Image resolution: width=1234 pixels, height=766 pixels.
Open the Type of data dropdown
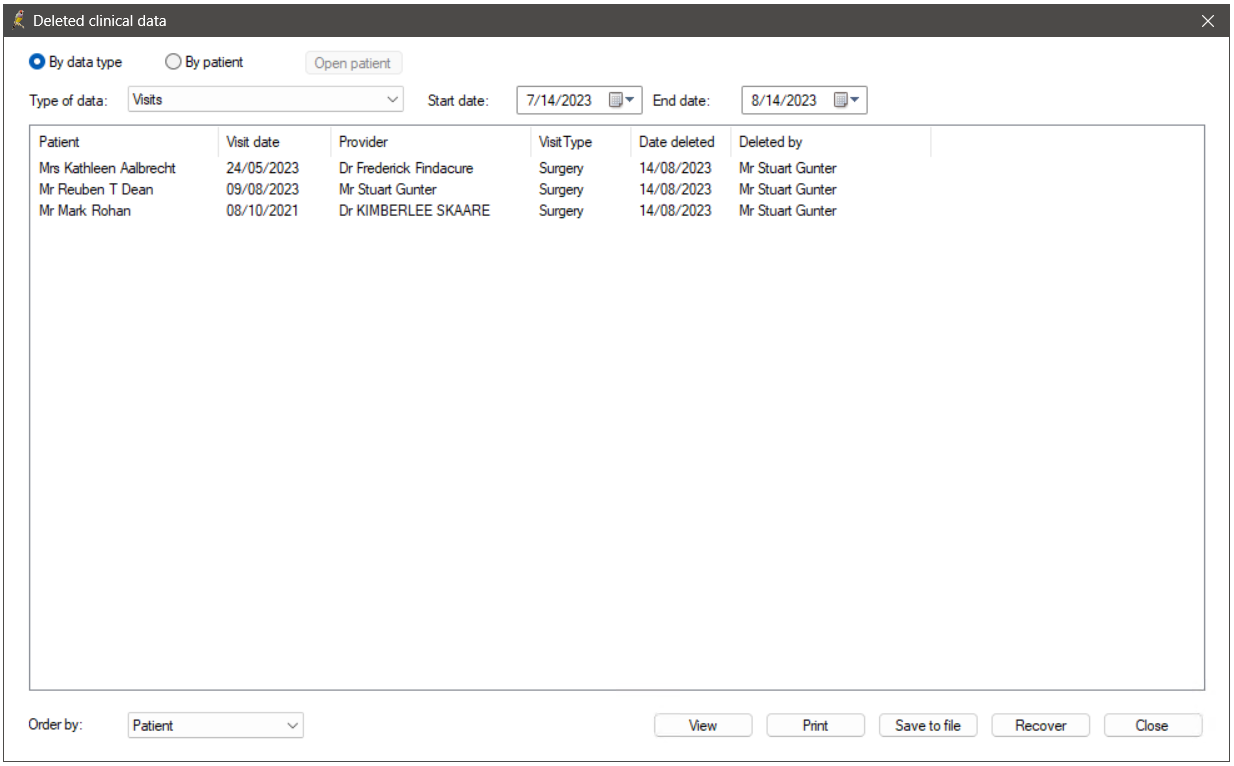(x=266, y=99)
